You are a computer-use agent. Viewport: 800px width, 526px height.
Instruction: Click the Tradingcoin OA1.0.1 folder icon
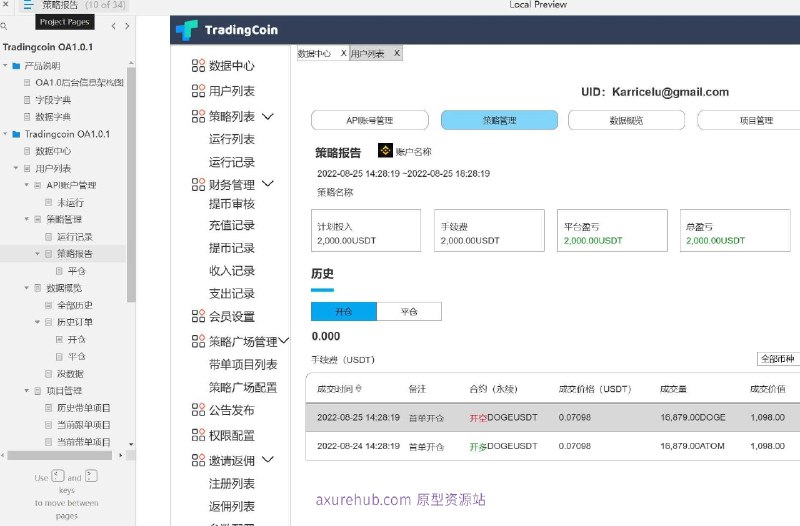coord(16,134)
